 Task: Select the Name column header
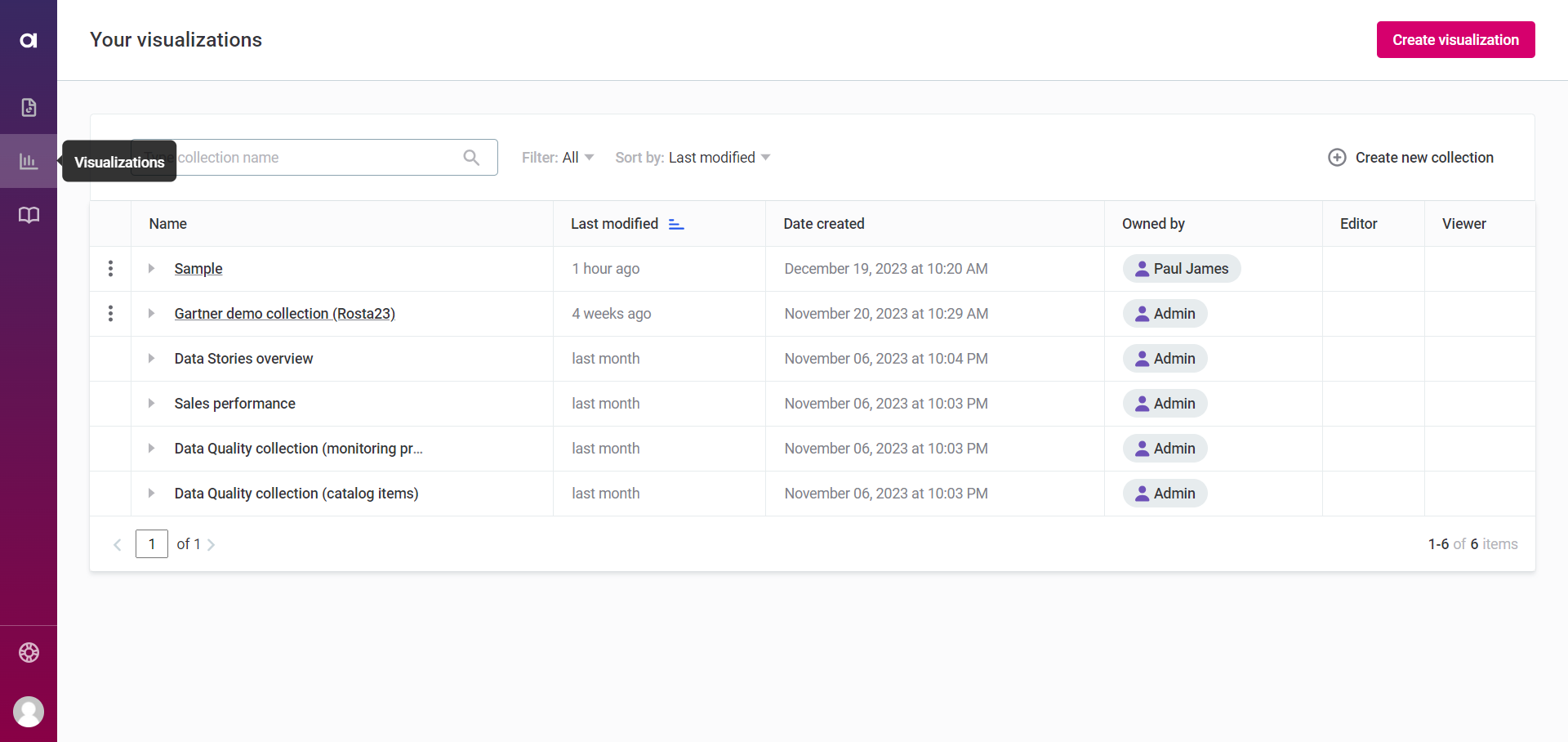[167, 223]
